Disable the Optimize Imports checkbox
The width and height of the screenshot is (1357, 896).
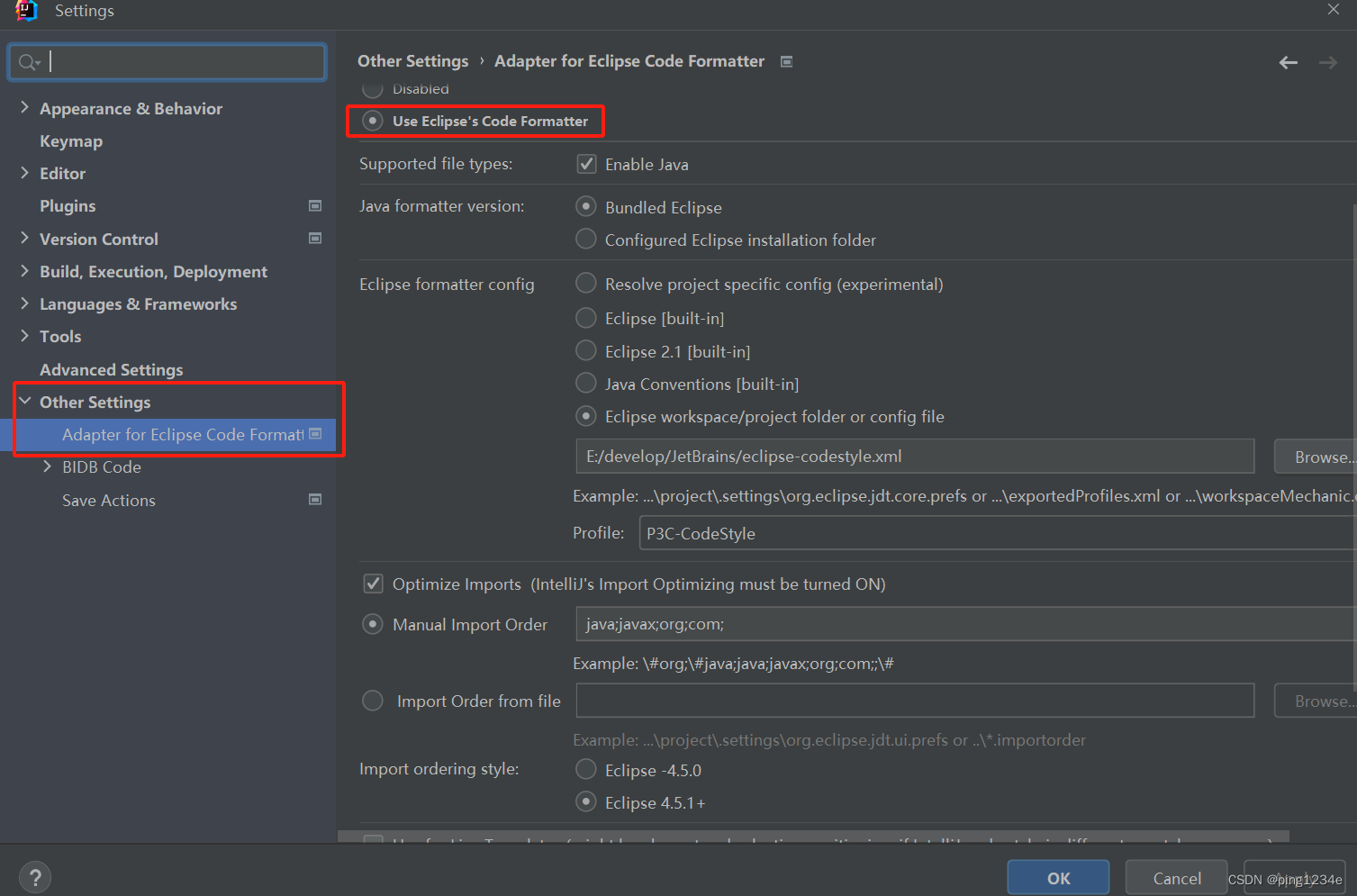(373, 583)
